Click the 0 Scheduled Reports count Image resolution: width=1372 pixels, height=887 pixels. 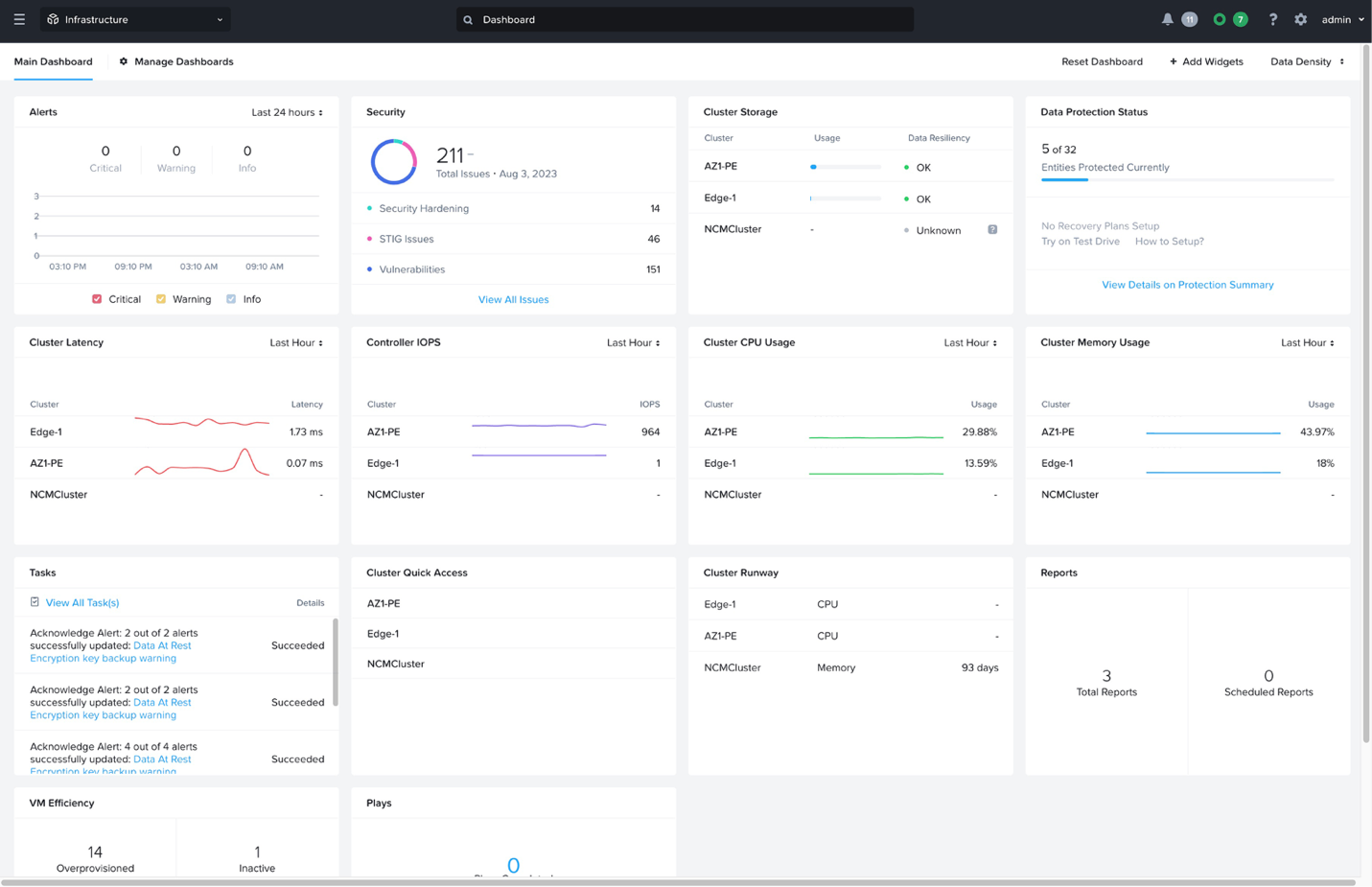click(x=1268, y=675)
